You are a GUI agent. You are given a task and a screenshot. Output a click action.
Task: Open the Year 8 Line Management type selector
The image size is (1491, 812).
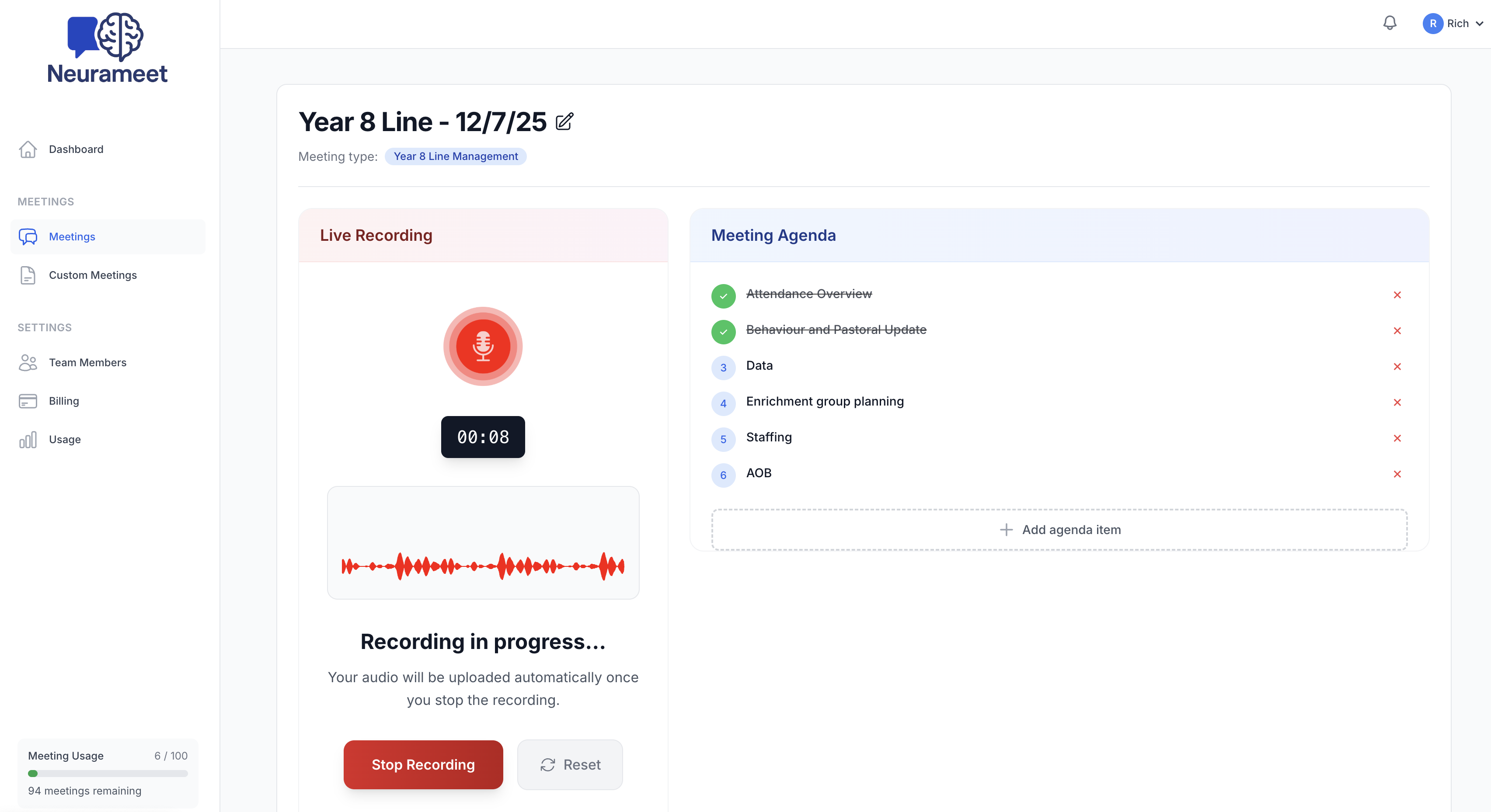(x=455, y=156)
